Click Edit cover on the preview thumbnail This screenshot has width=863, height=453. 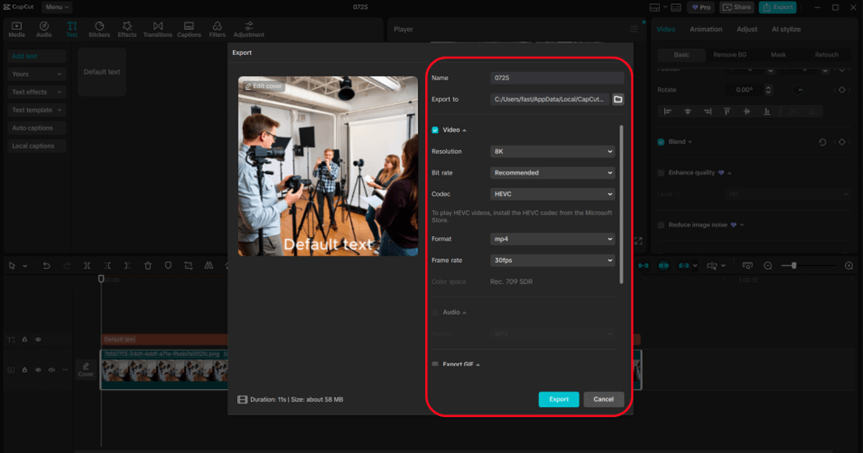[x=265, y=87]
